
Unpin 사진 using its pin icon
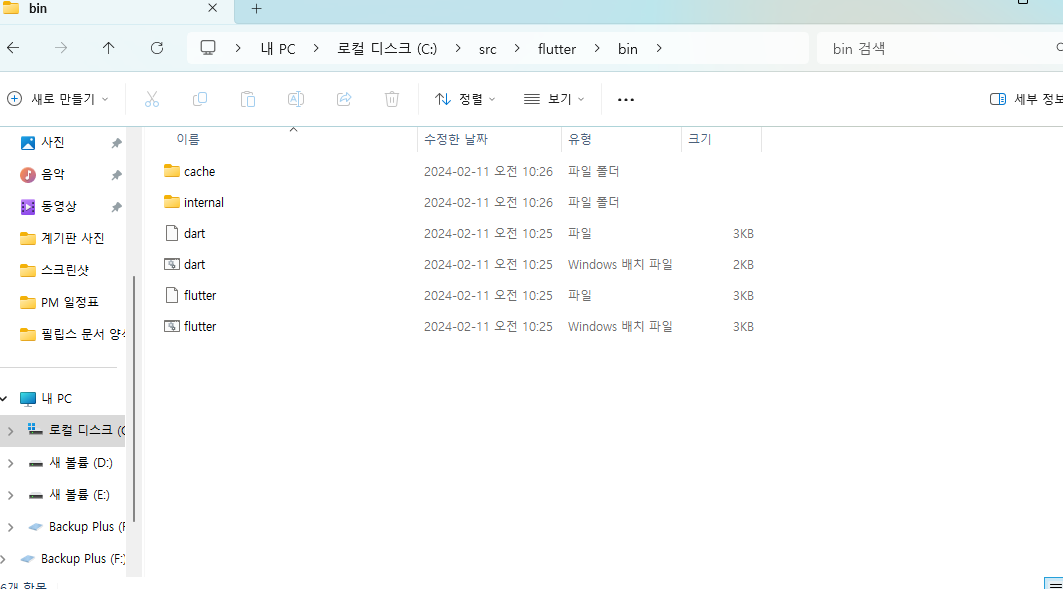click(116, 143)
